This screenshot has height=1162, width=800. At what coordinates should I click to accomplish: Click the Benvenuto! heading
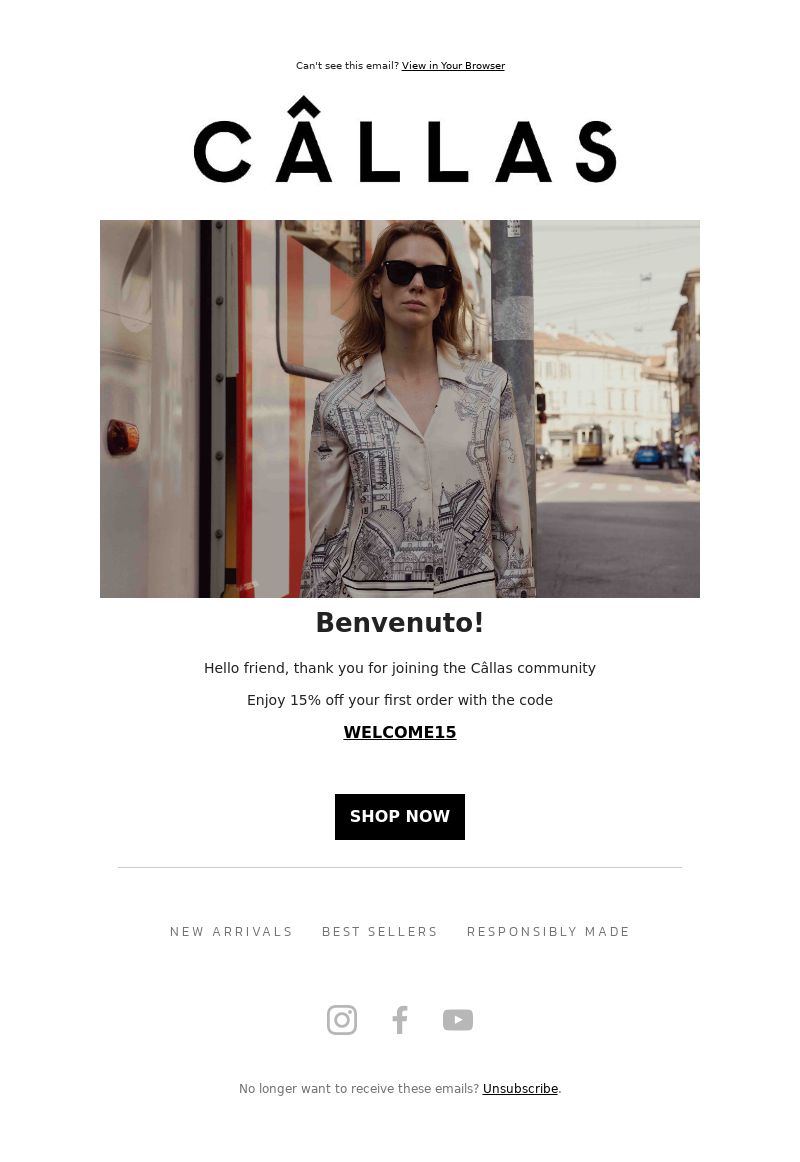(x=400, y=622)
